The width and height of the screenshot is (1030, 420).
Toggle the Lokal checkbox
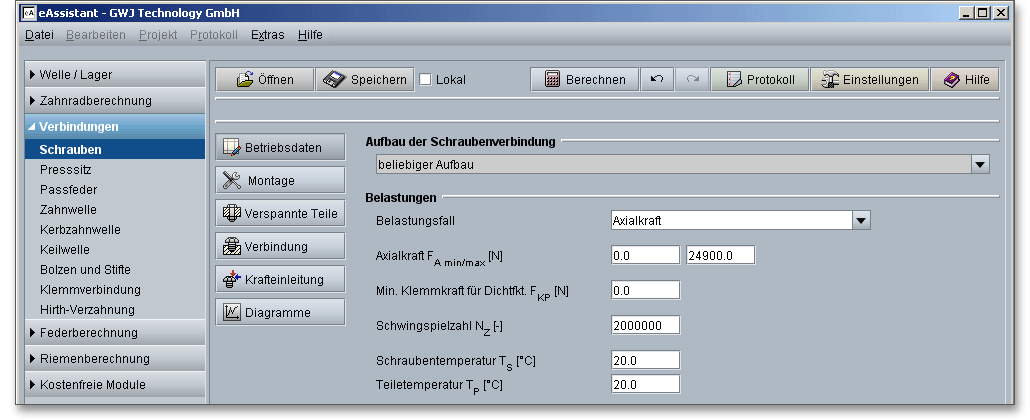click(425, 80)
